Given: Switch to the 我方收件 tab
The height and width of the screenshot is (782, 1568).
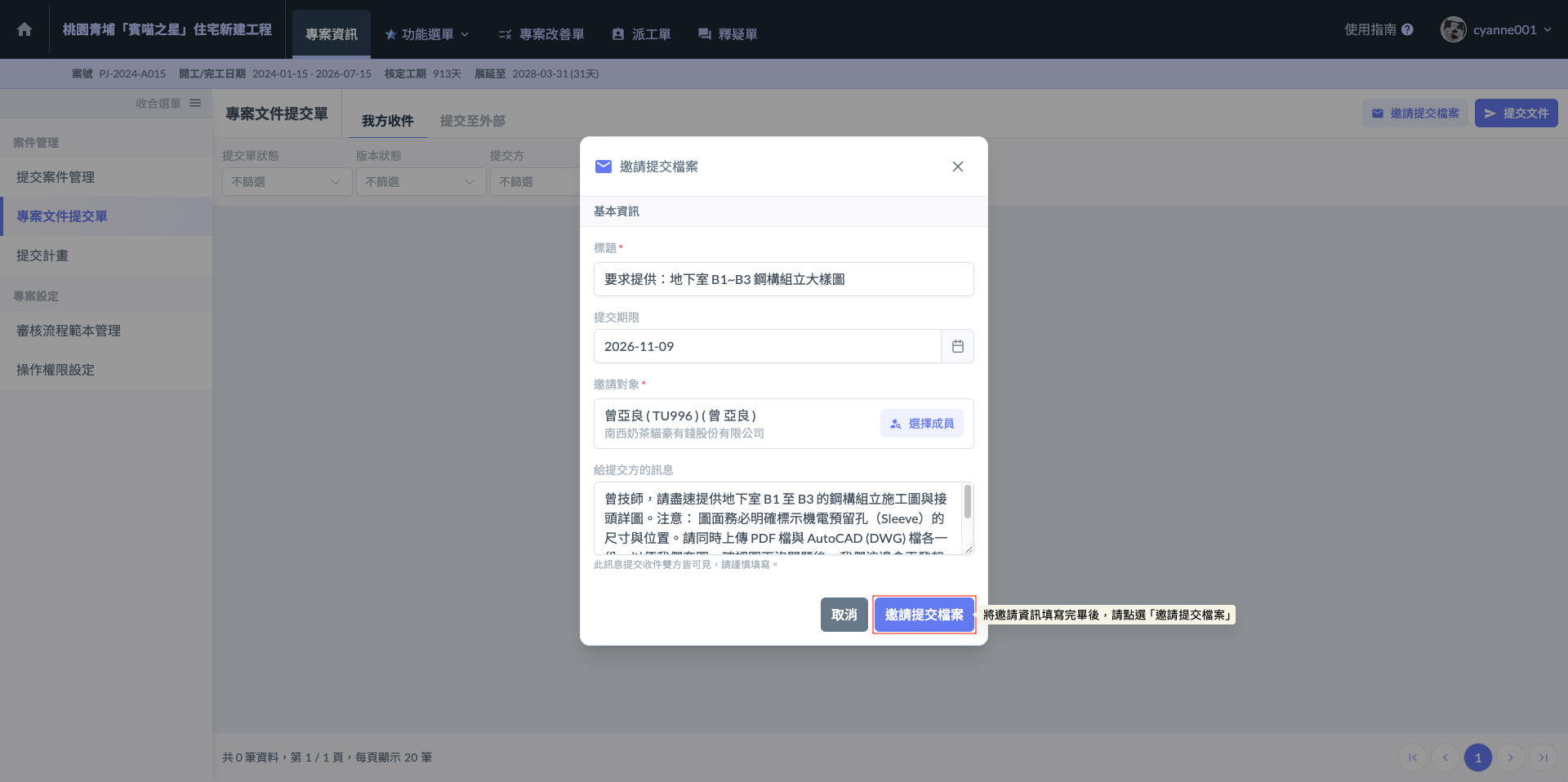Looking at the screenshot, I should [x=388, y=121].
